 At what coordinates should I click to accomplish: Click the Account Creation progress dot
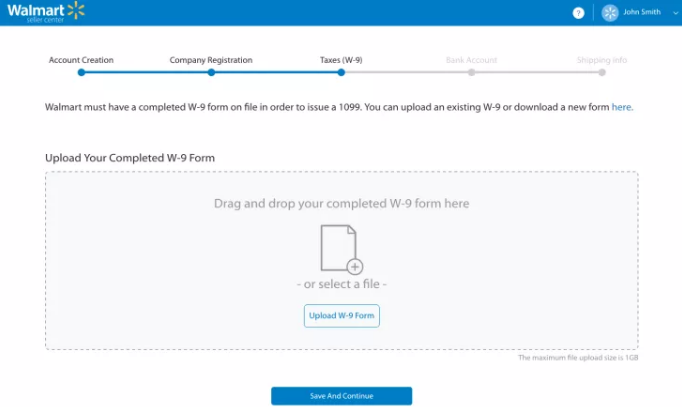tap(81, 73)
